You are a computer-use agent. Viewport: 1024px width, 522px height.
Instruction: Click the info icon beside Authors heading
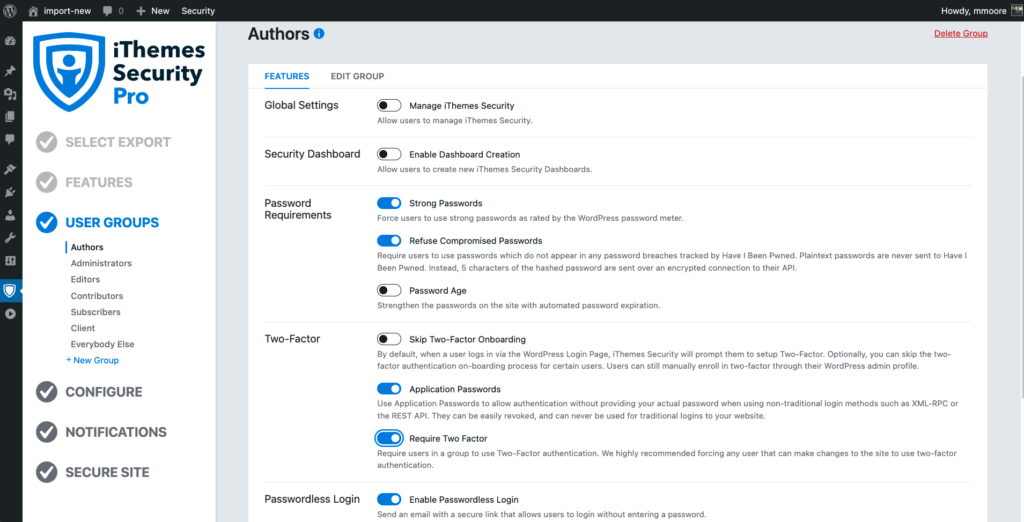[x=319, y=33]
